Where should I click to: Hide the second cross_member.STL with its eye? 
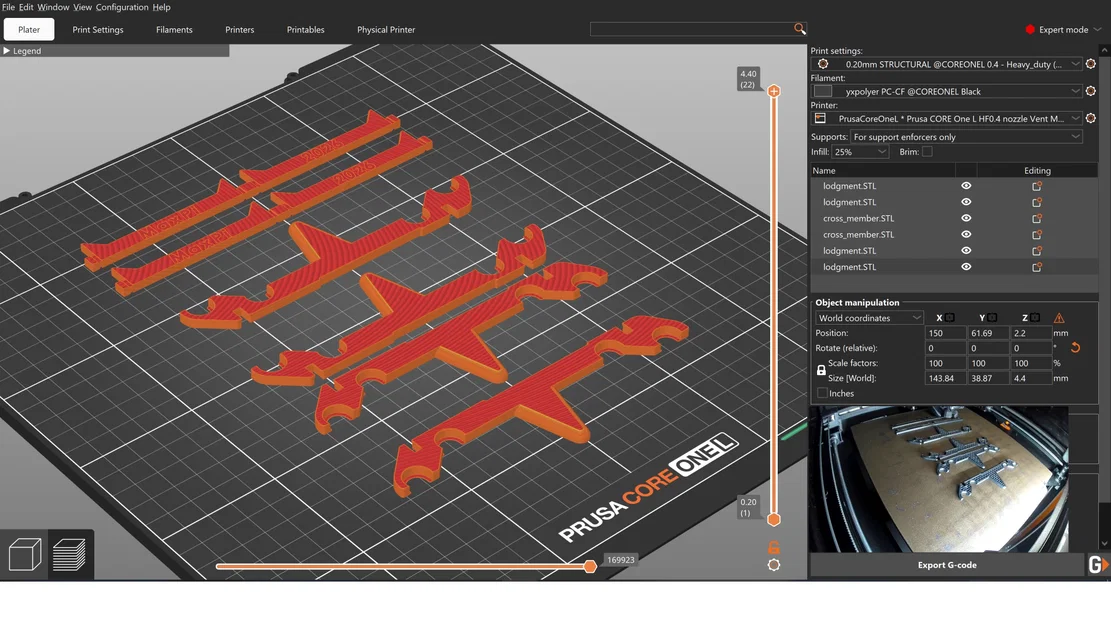(966, 235)
